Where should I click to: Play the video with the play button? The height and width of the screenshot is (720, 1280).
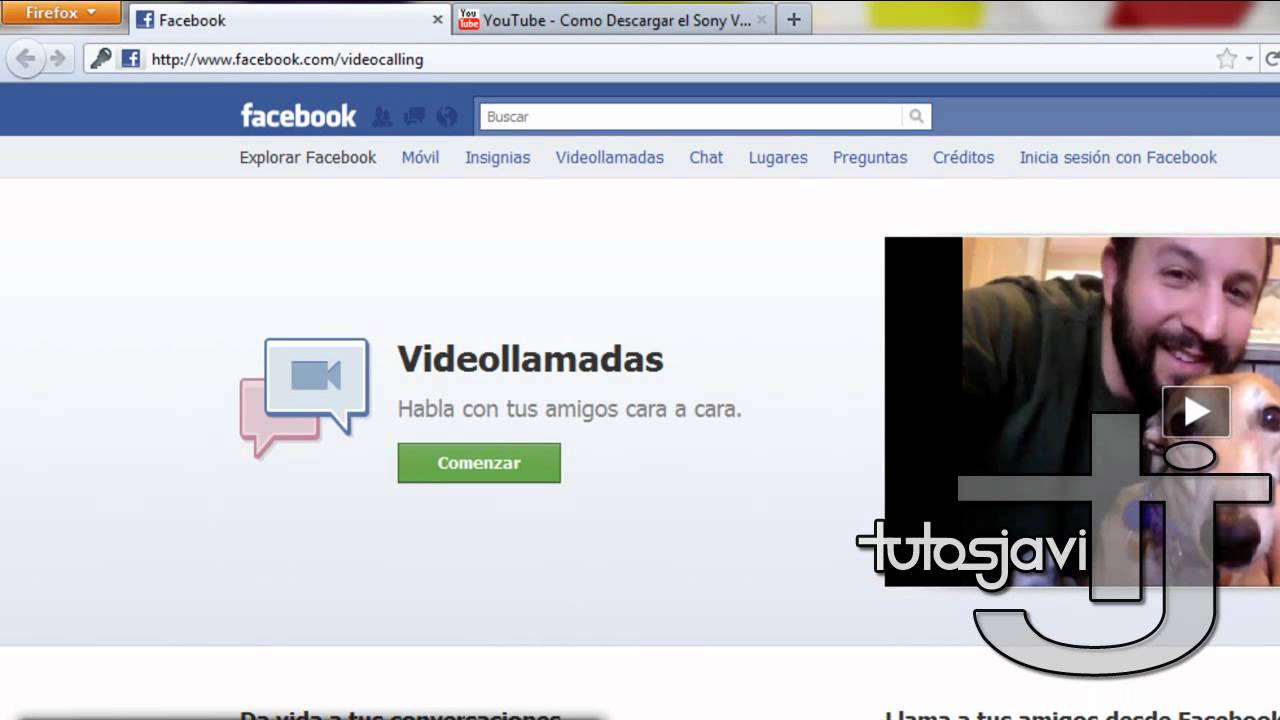[x=1196, y=412]
